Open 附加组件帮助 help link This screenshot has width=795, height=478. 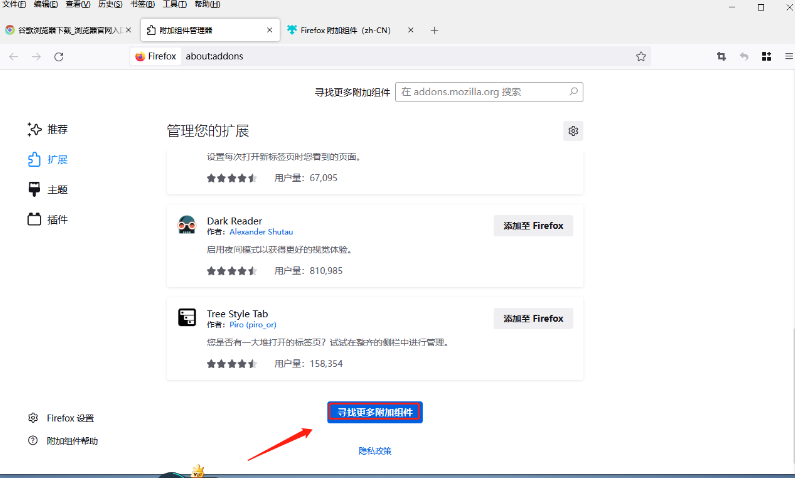tap(62, 441)
